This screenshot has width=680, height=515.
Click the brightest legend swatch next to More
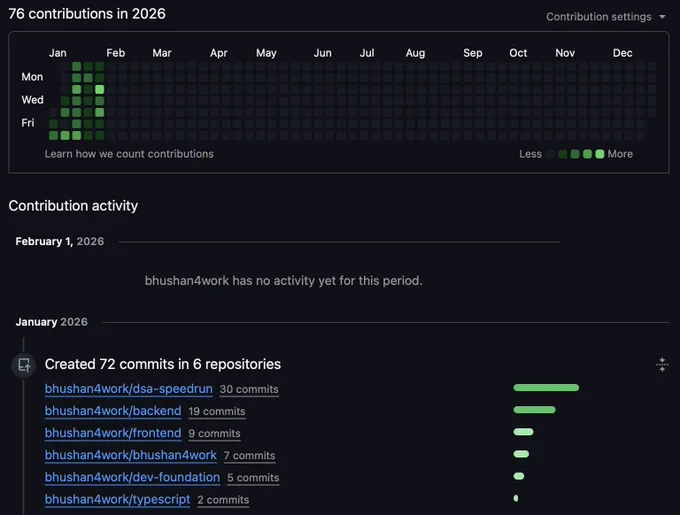click(x=600, y=154)
